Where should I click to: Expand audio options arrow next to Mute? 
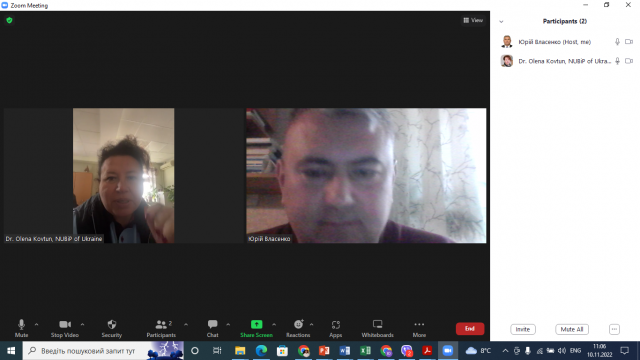point(36,324)
